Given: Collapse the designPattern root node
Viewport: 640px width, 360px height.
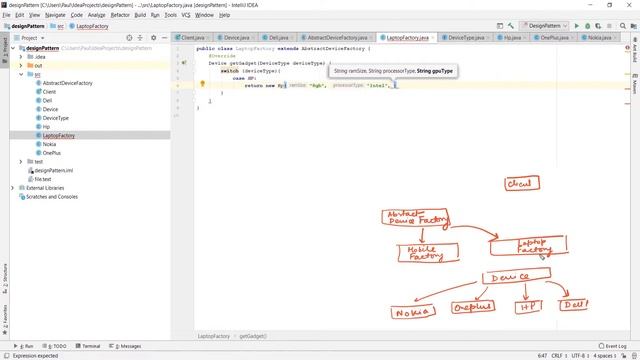Looking at the screenshot, I should point(13,48).
